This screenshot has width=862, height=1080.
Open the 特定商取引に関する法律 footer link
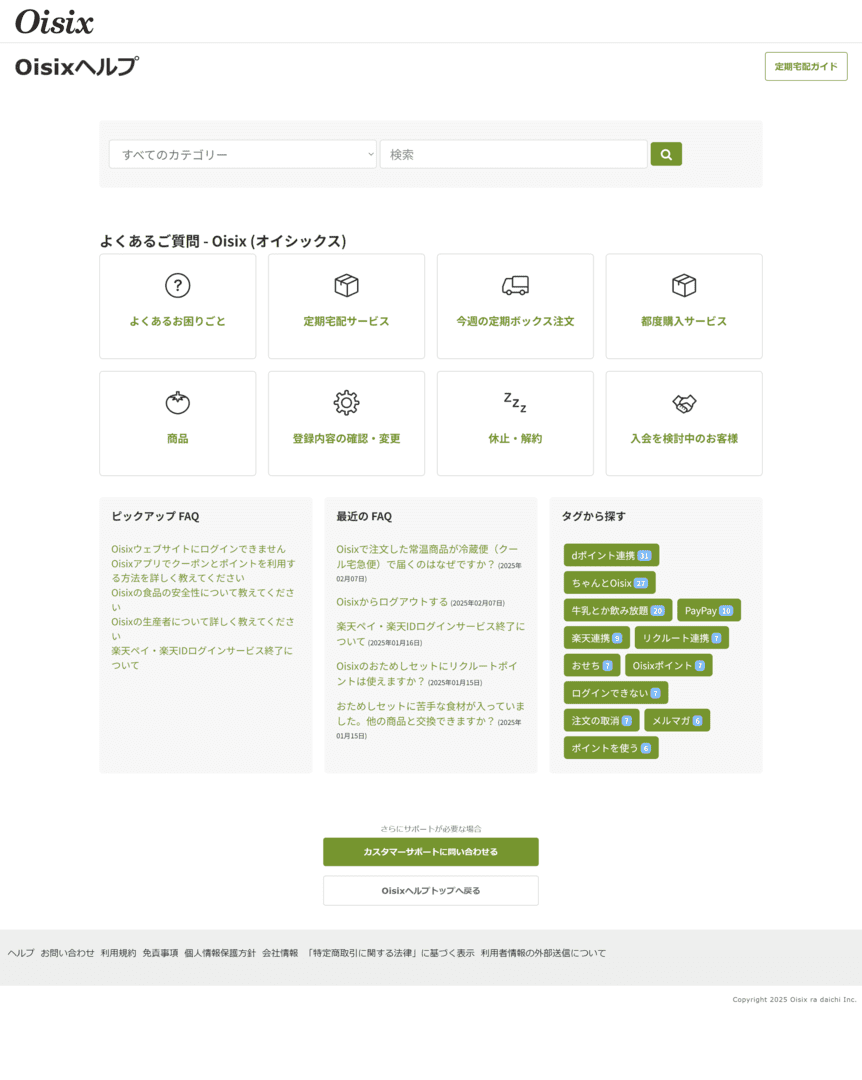[390, 953]
